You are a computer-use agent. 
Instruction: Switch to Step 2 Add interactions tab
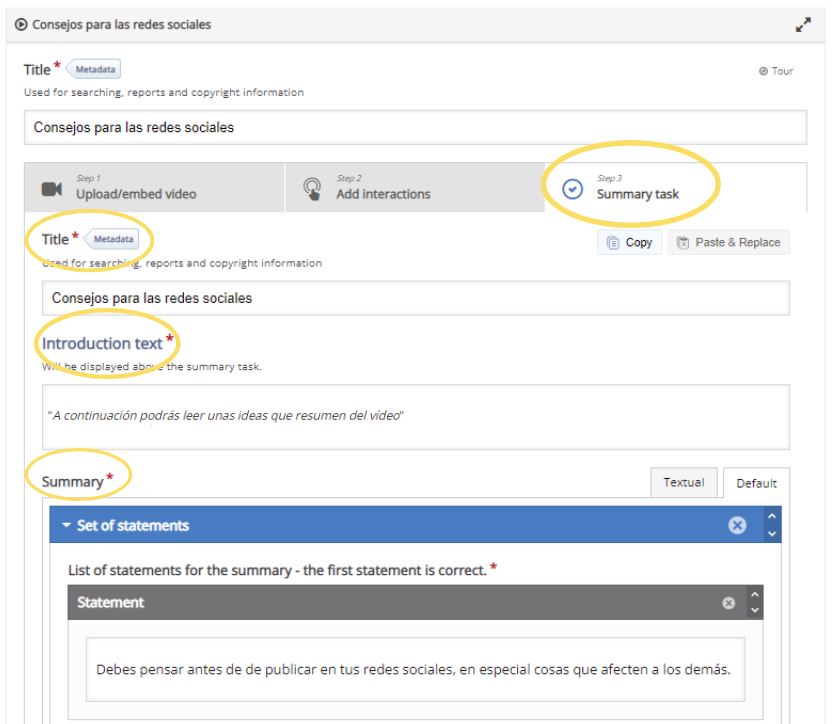414,187
